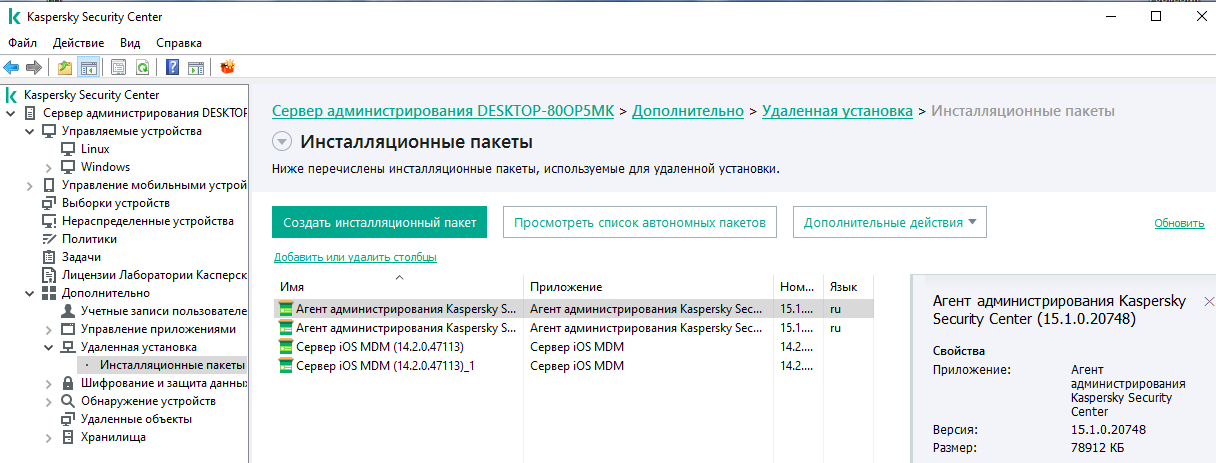Click the Kaspersky logo icon in tree root
This screenshot has width=1216, height=463.
[11, 95]
